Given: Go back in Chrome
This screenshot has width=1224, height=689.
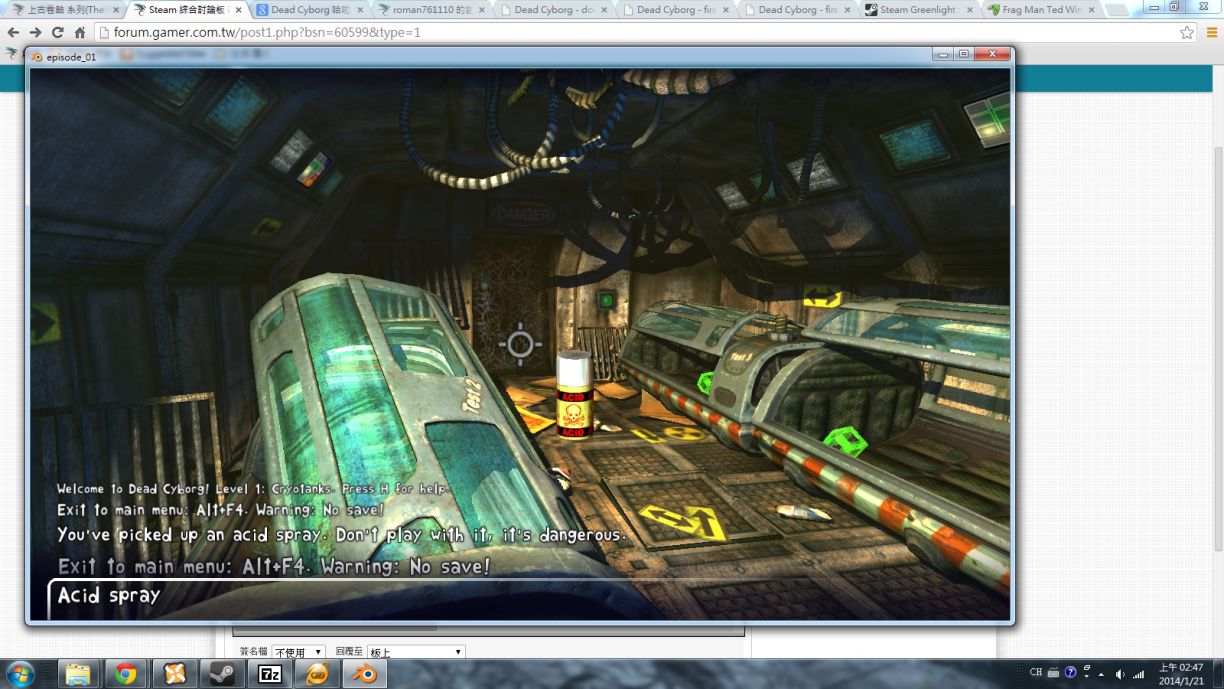Looking at the screenshot, I should [13, 32].
